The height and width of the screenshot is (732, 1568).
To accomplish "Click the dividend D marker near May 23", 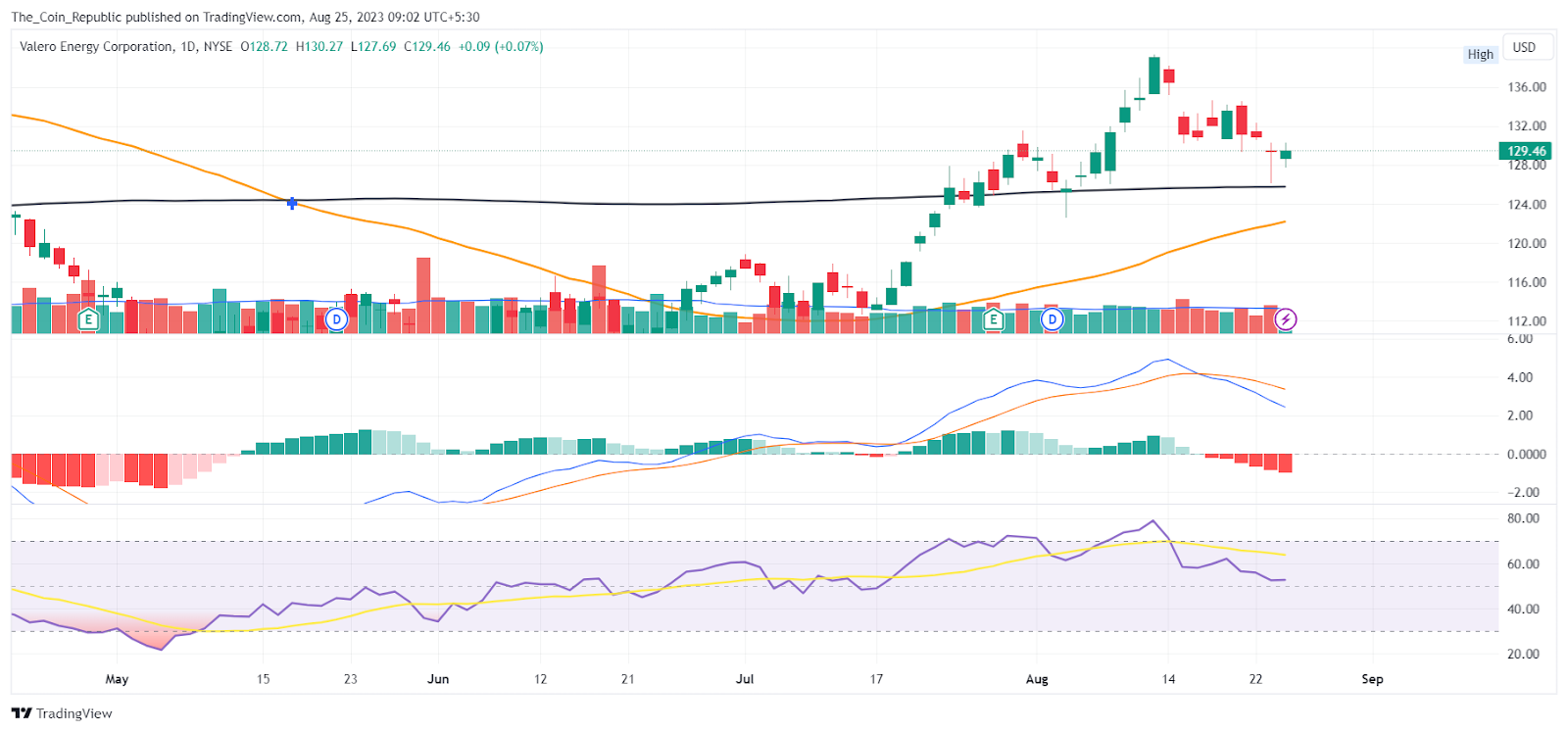I will [336, 319].
